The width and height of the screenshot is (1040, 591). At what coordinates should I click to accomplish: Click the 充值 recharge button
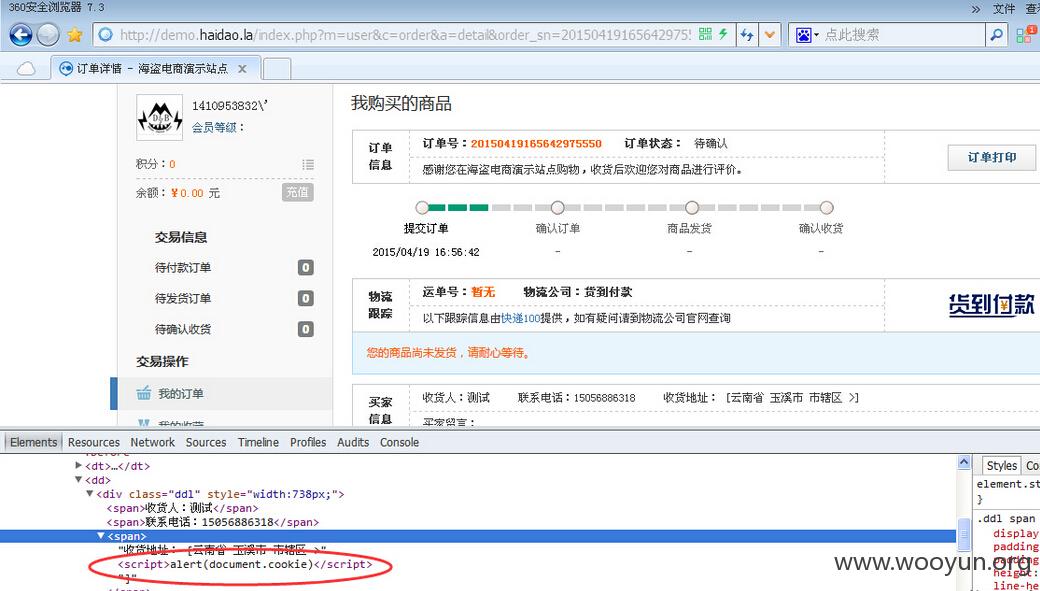(297, 192)
